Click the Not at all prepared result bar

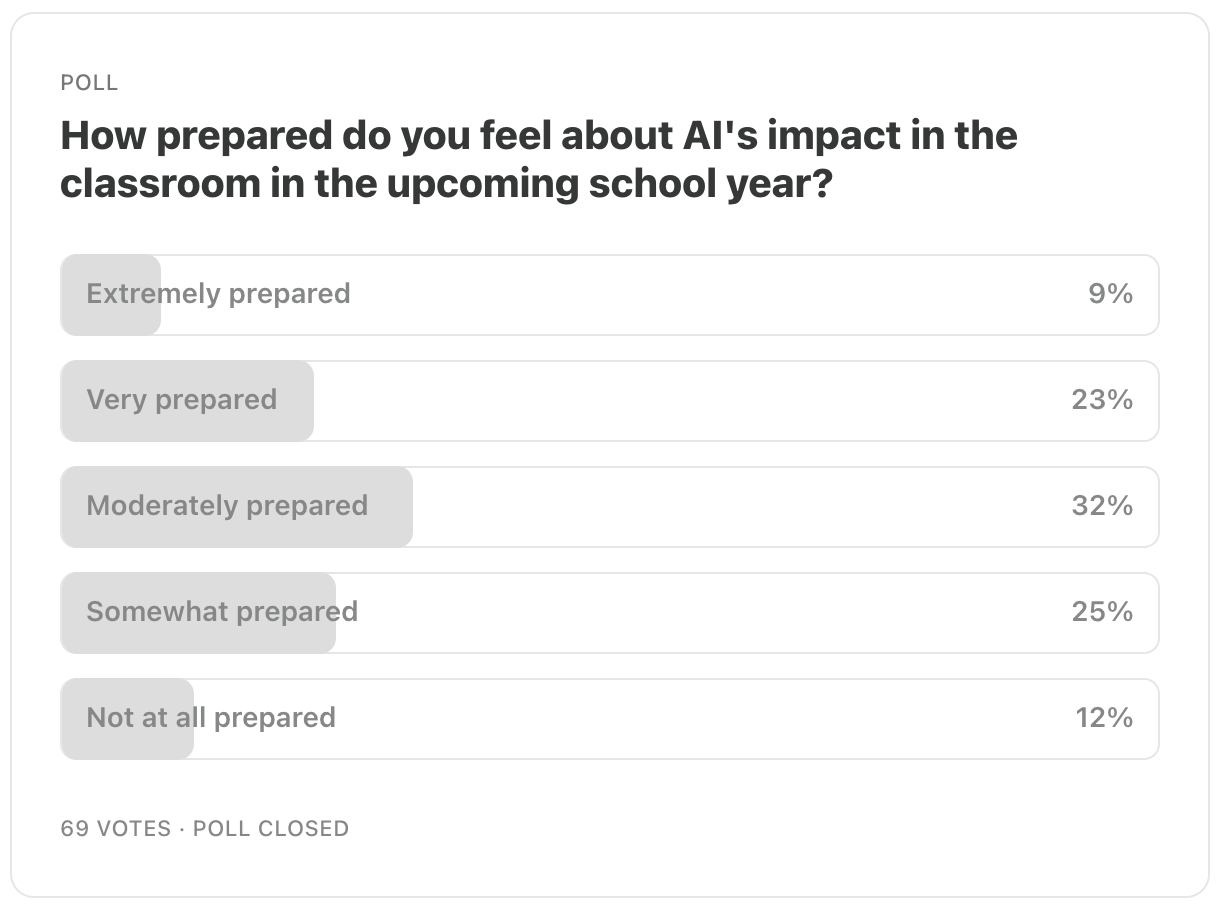[x=126, y=718]
